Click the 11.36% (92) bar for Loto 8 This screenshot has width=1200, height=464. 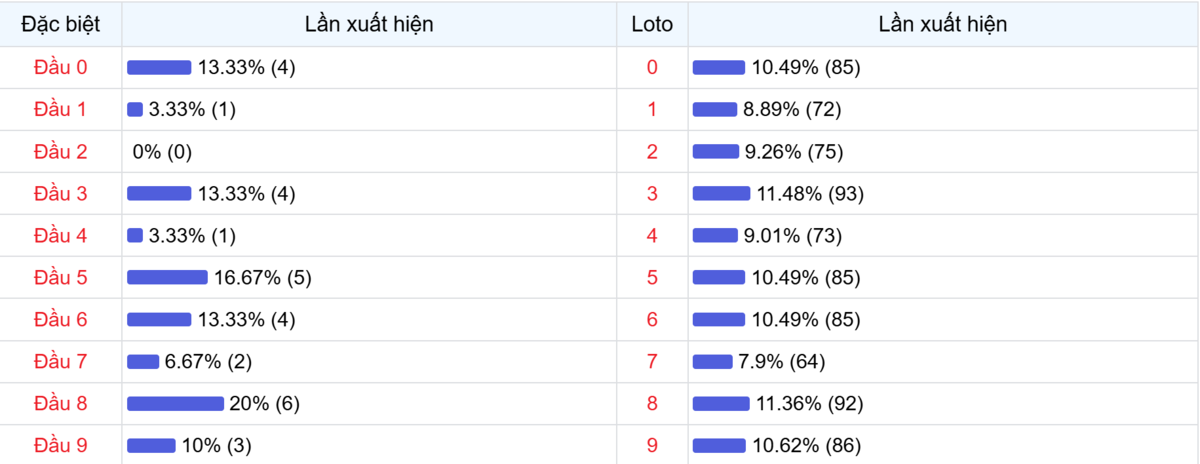[721, 404]
